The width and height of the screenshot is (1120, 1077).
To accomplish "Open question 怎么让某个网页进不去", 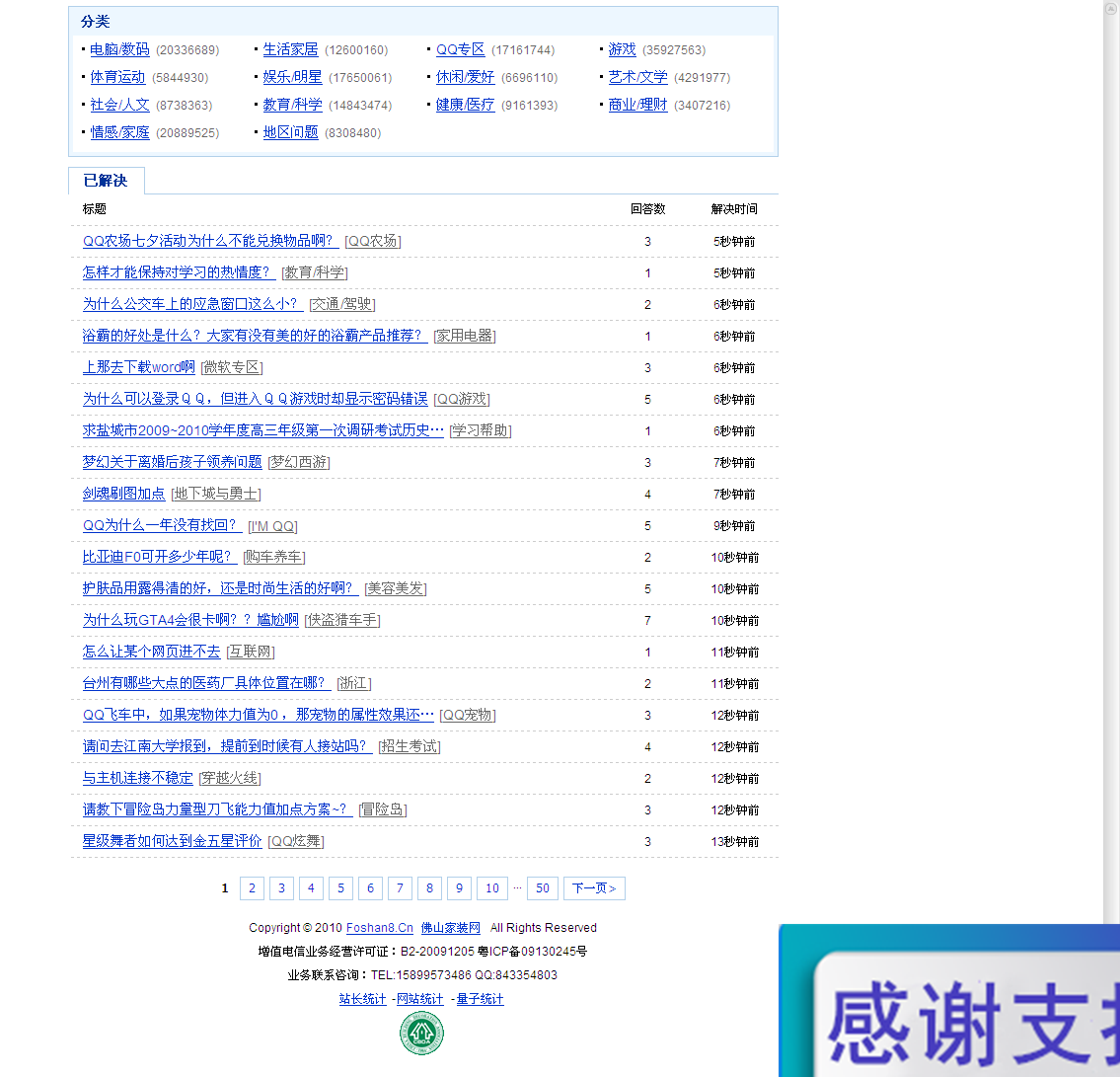I will point(151,652).
